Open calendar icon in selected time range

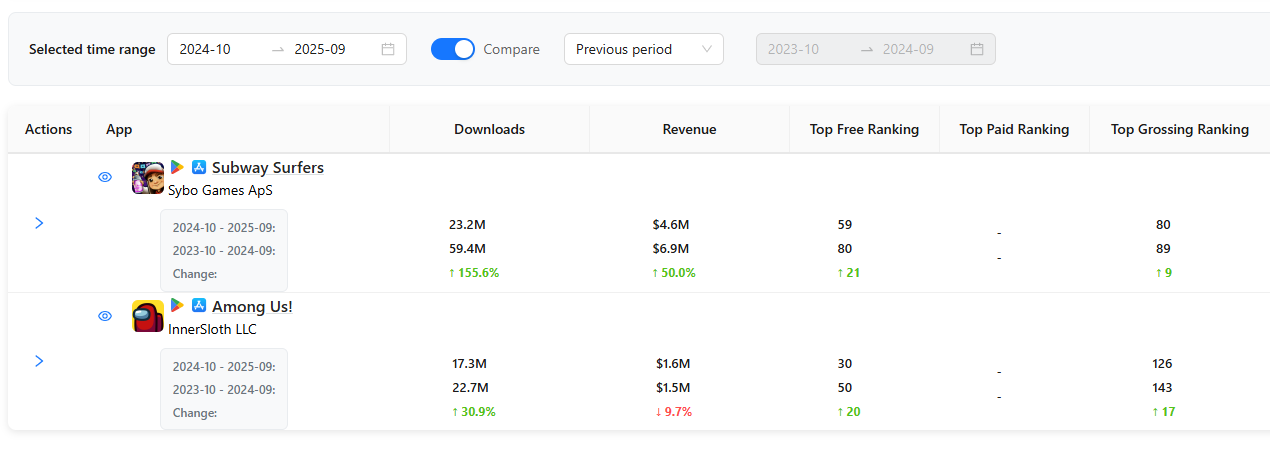coord(388,49)
